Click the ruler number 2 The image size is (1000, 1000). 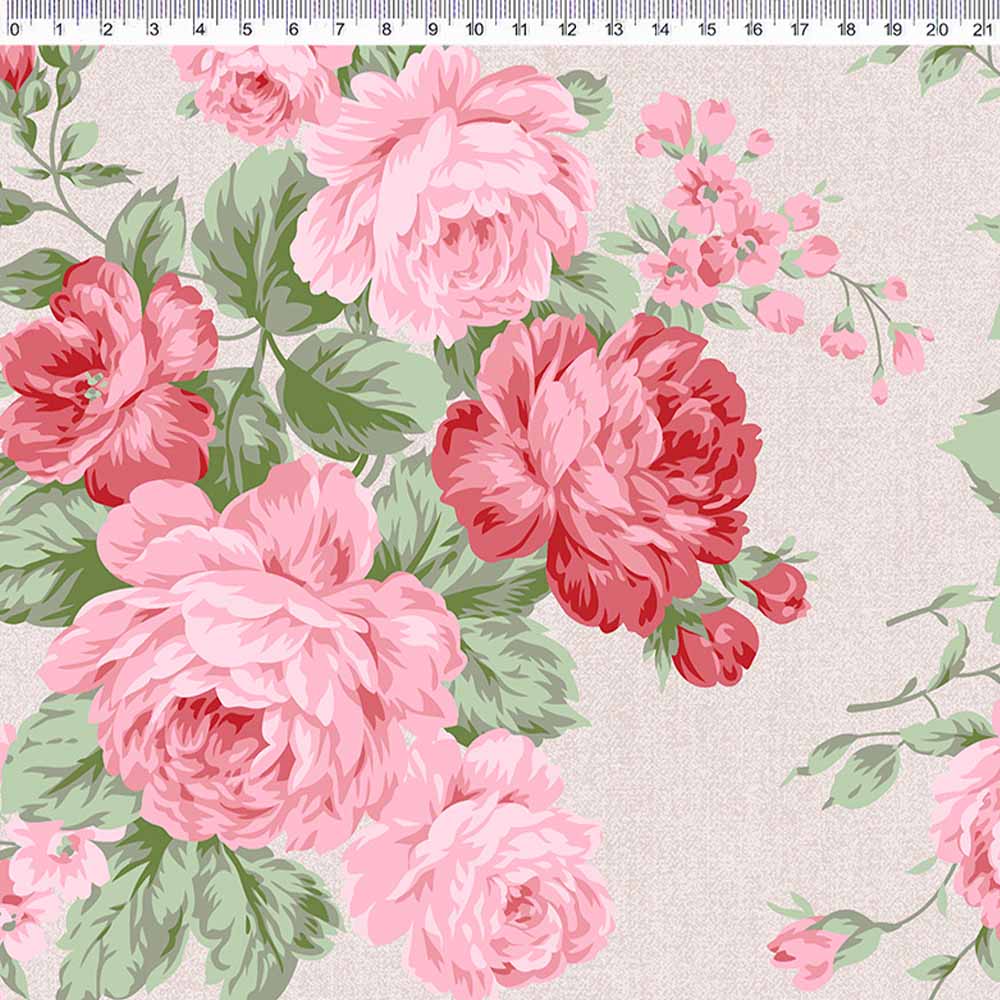[x=107, y=29]
